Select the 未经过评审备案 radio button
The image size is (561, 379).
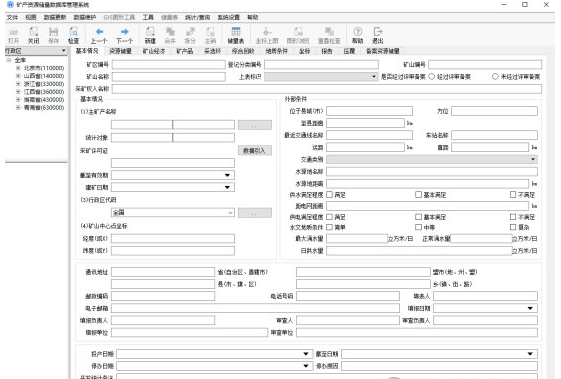pyautogui.click(x=495, y=76)
